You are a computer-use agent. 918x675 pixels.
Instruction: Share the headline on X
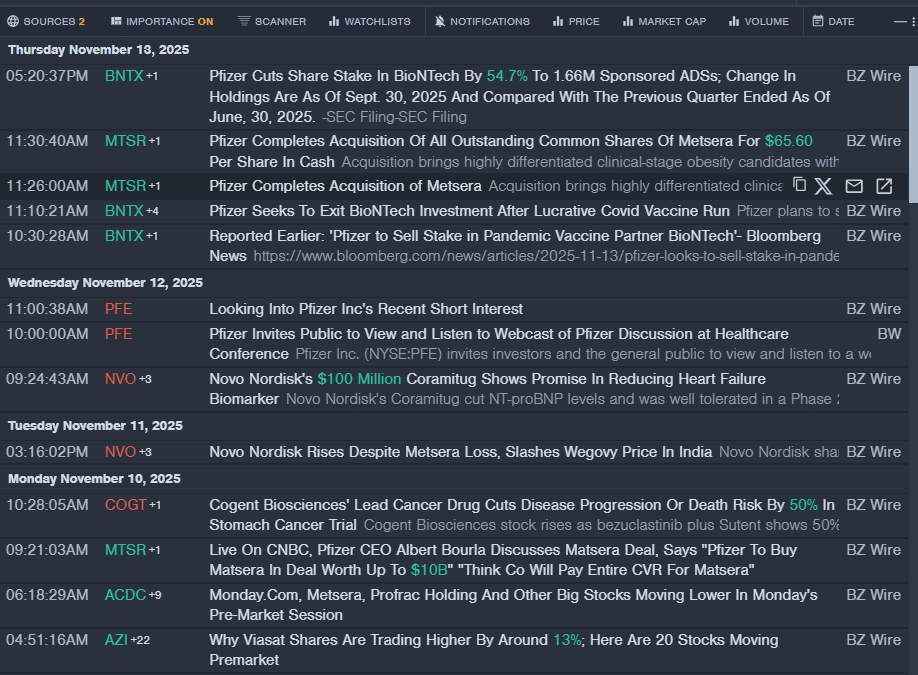[823, 186]
